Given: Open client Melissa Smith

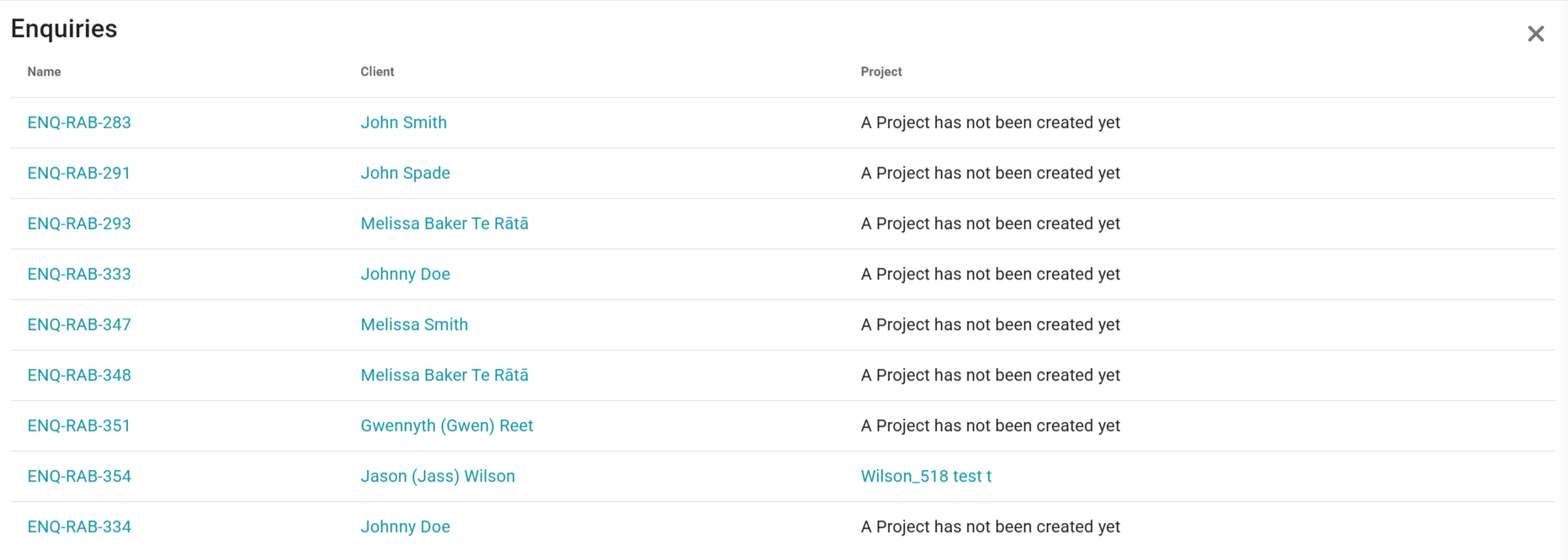Looking at the screenshot, I should 414,325.
